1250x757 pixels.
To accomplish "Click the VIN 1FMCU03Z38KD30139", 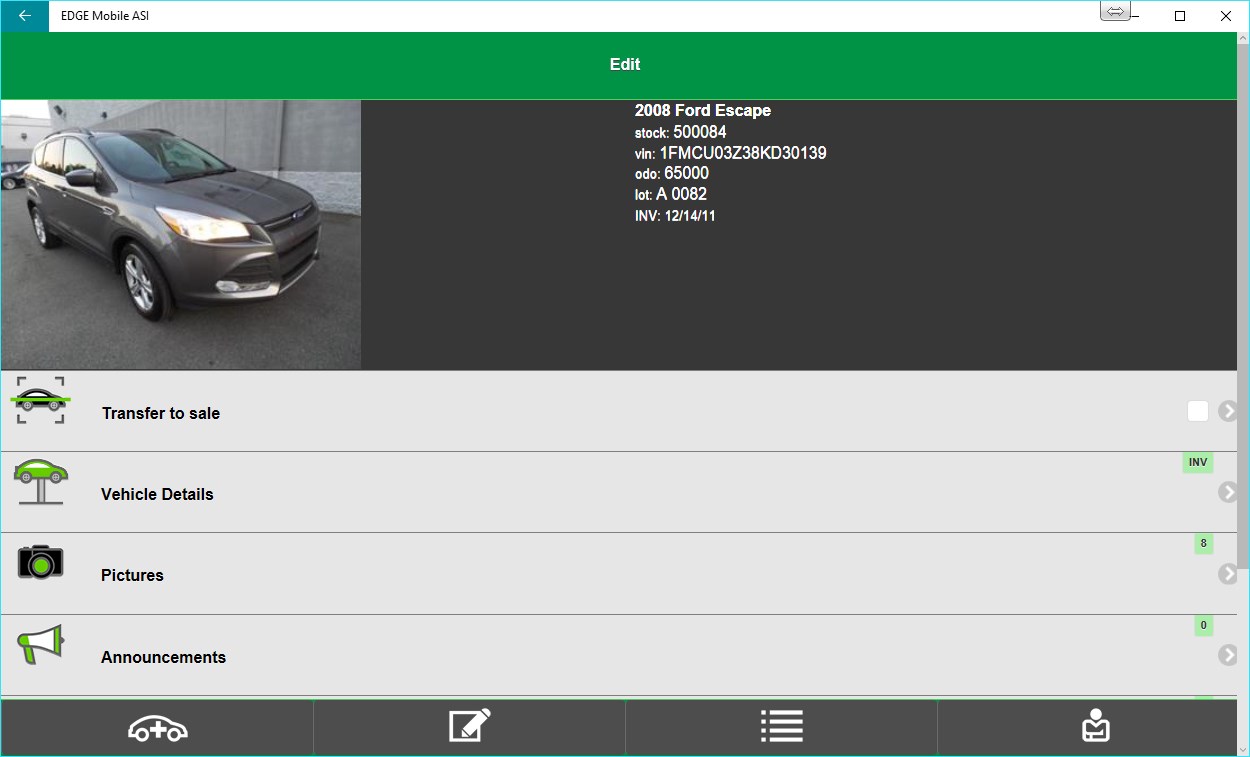I will click(743, 153).
